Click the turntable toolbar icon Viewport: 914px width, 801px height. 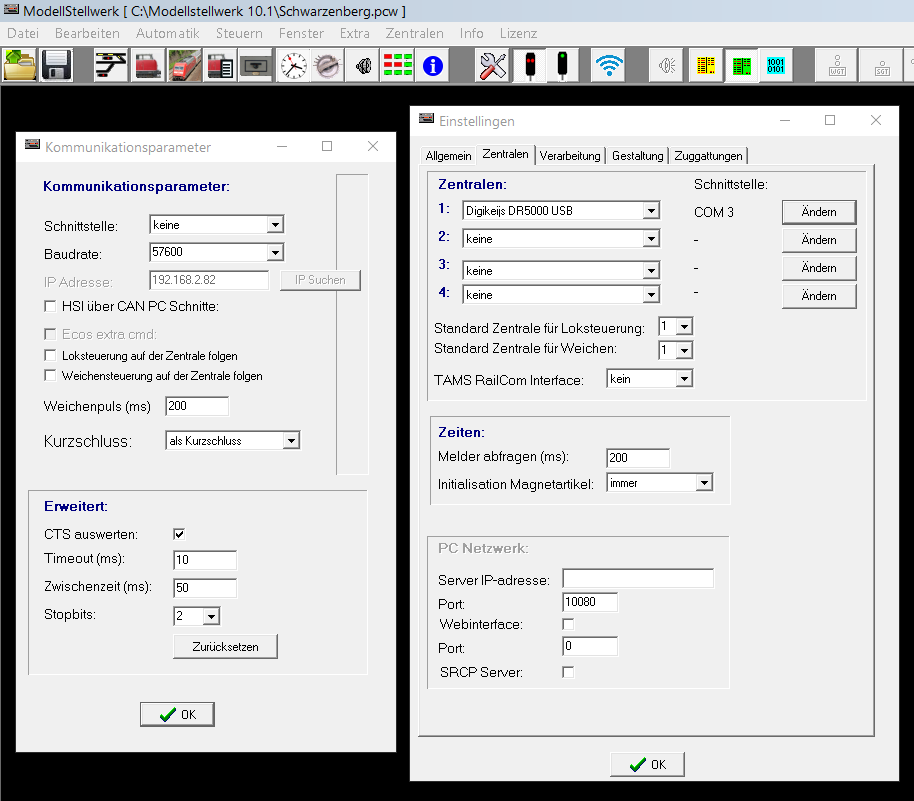327,65
